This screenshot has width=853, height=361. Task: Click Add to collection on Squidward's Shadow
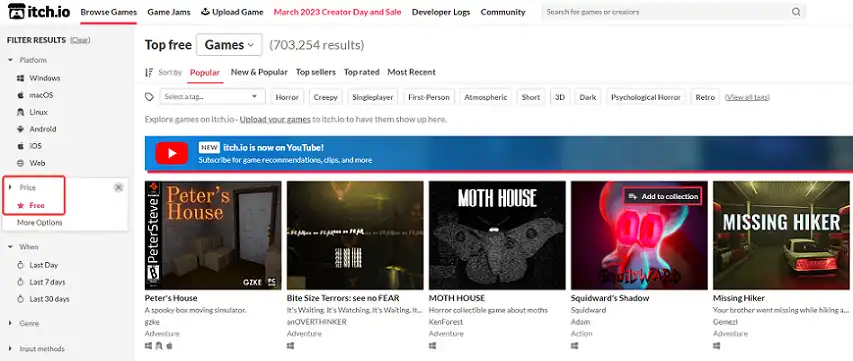[663, 196]
